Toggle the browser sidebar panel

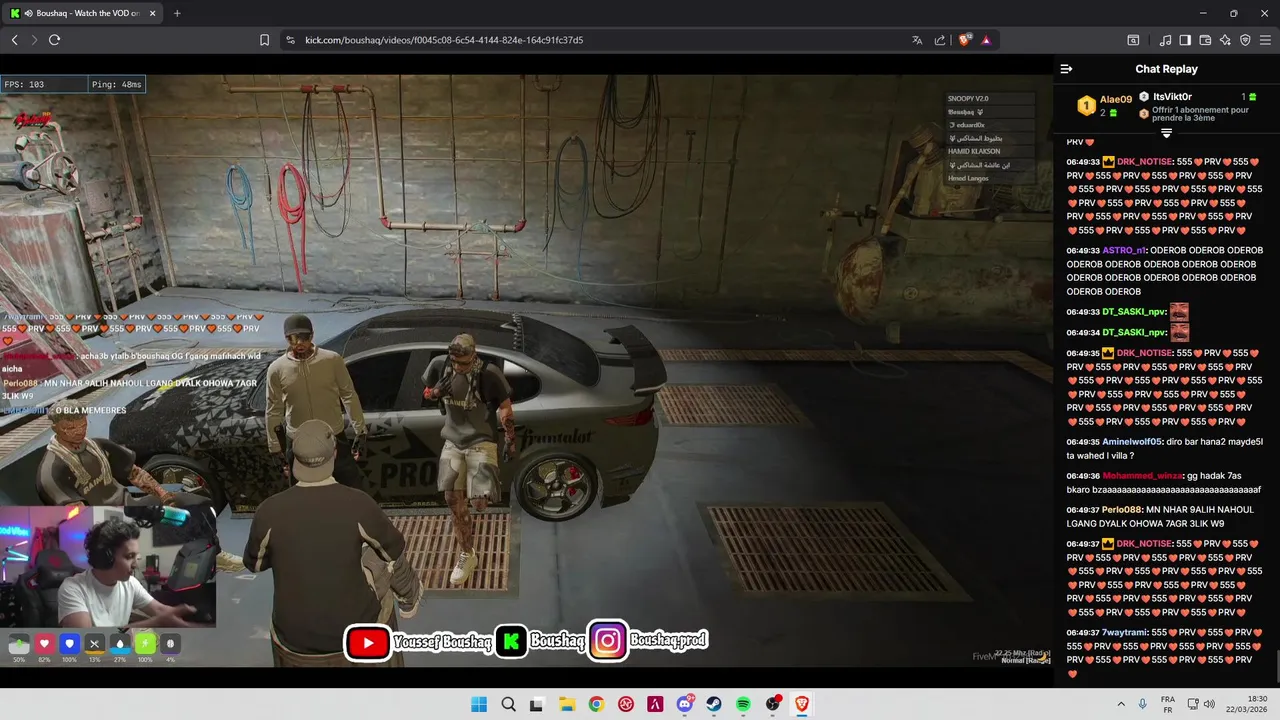(x=1185, y=40)
